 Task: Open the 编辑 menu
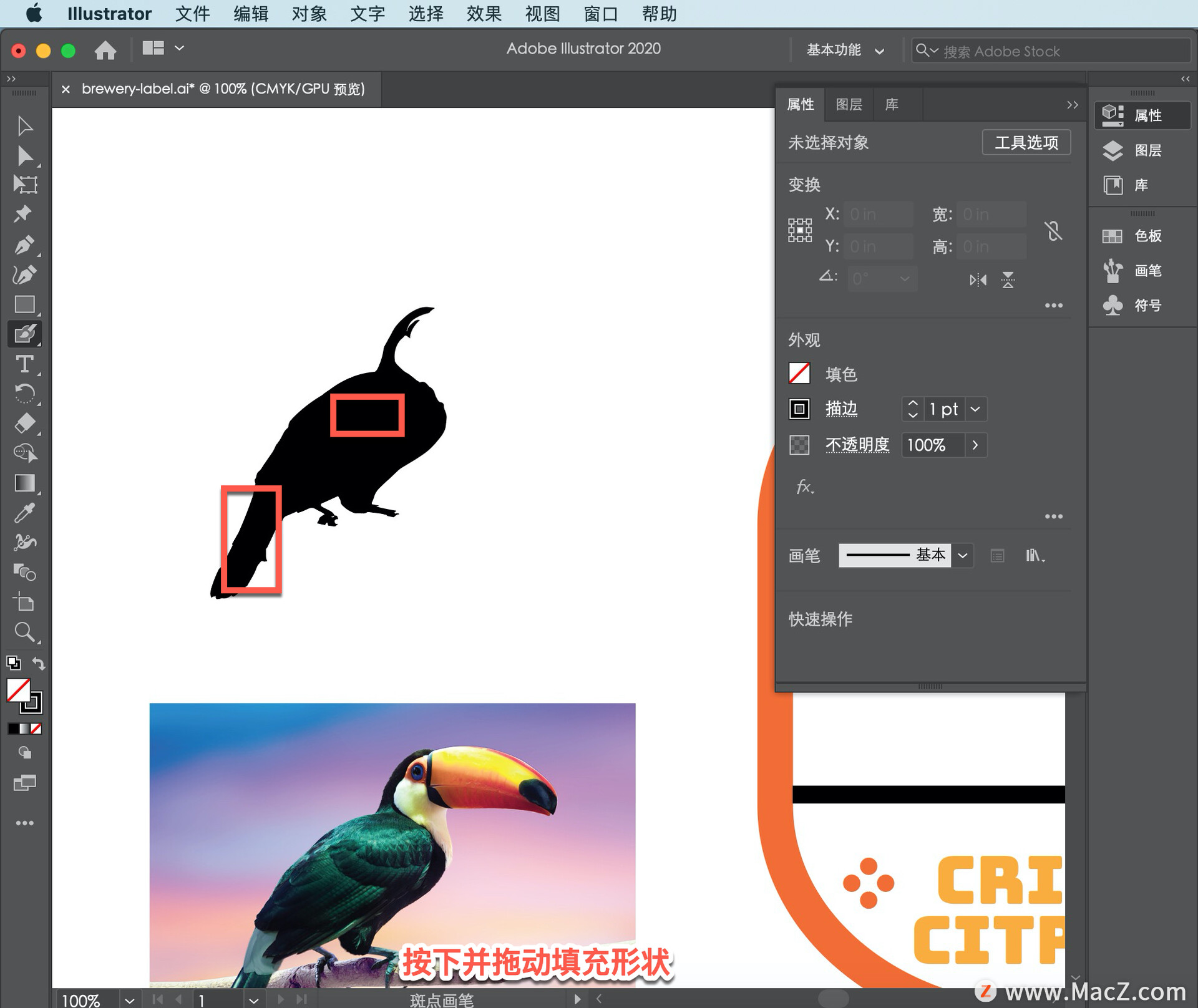[x=251, y=14]
